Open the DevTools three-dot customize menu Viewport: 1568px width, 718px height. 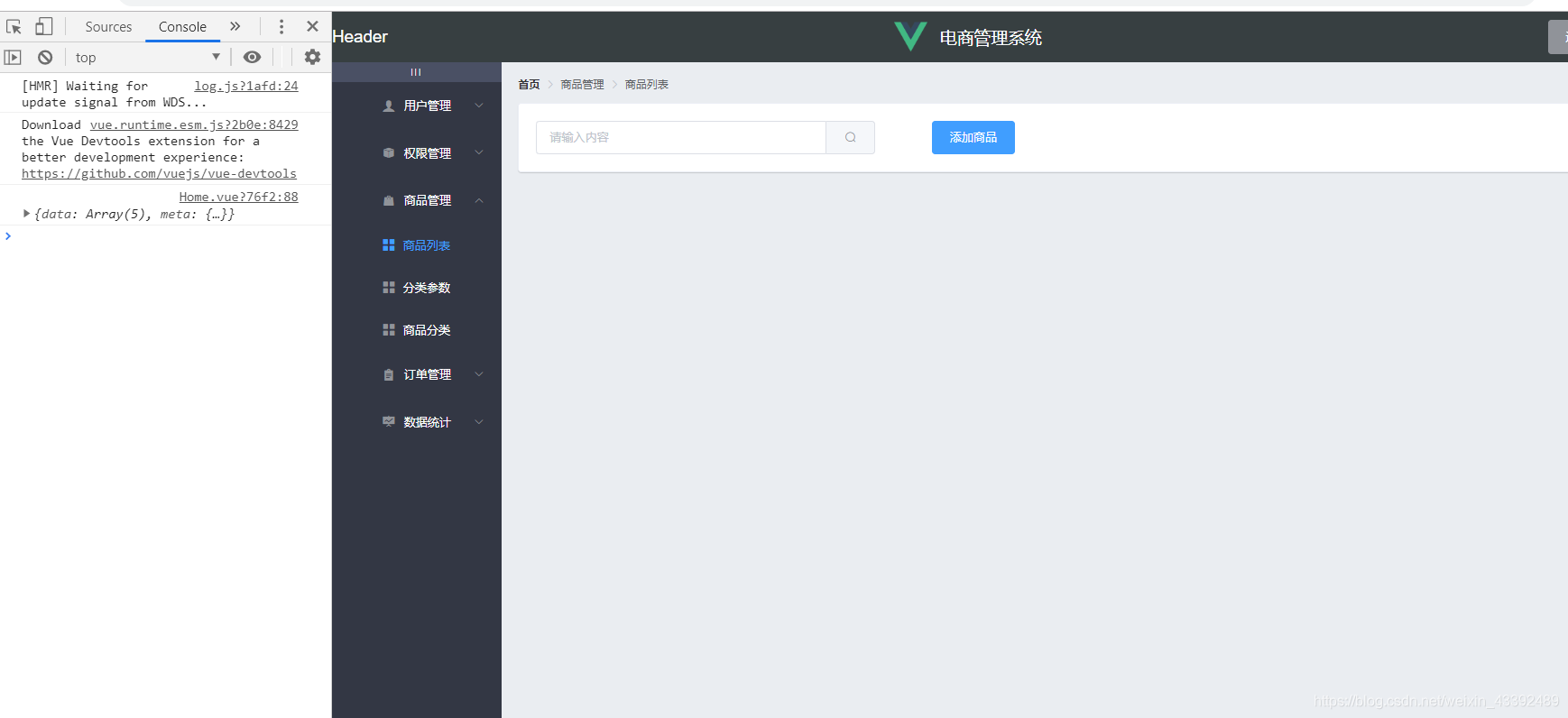point(281,26)
